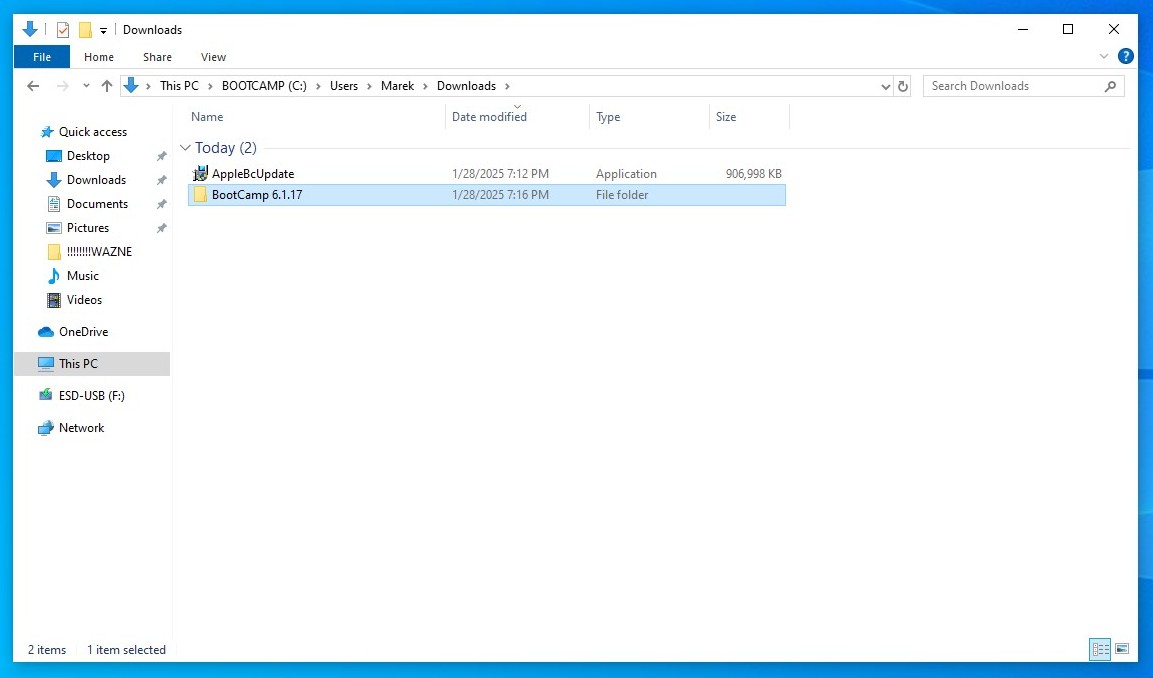This screenshot has width=1153, height=678.
Task: Click the Downloads icon in address bar
Action: [131, 86]
